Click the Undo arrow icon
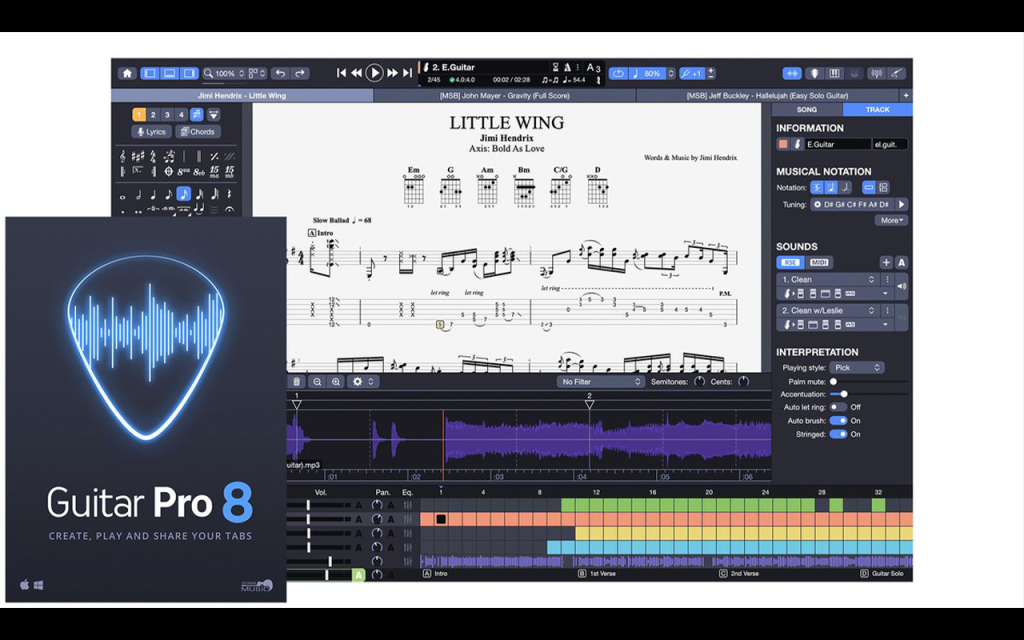 281,73
